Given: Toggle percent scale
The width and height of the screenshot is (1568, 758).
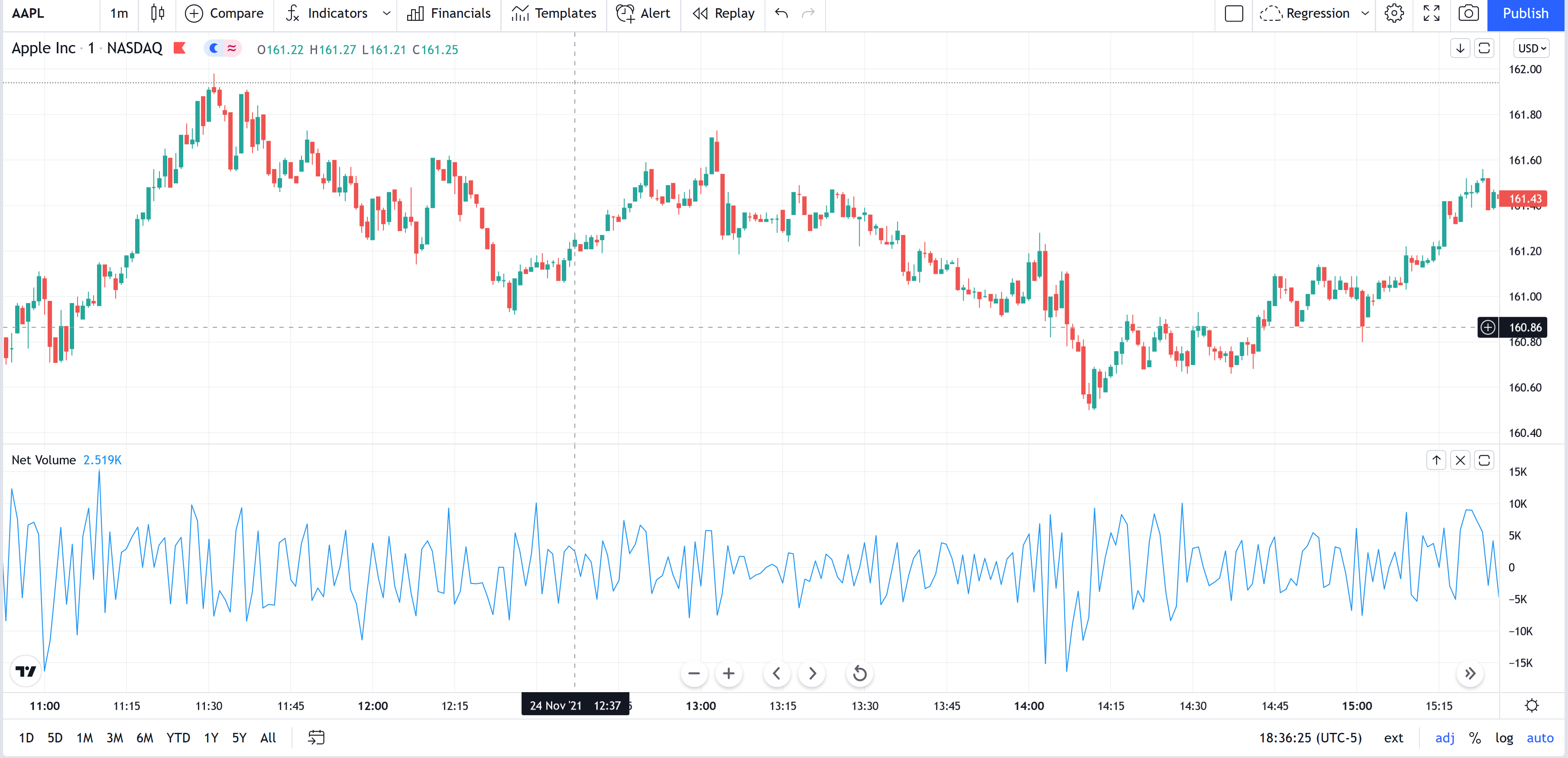Looking at the screenshot, I should tap(1474, 738).
